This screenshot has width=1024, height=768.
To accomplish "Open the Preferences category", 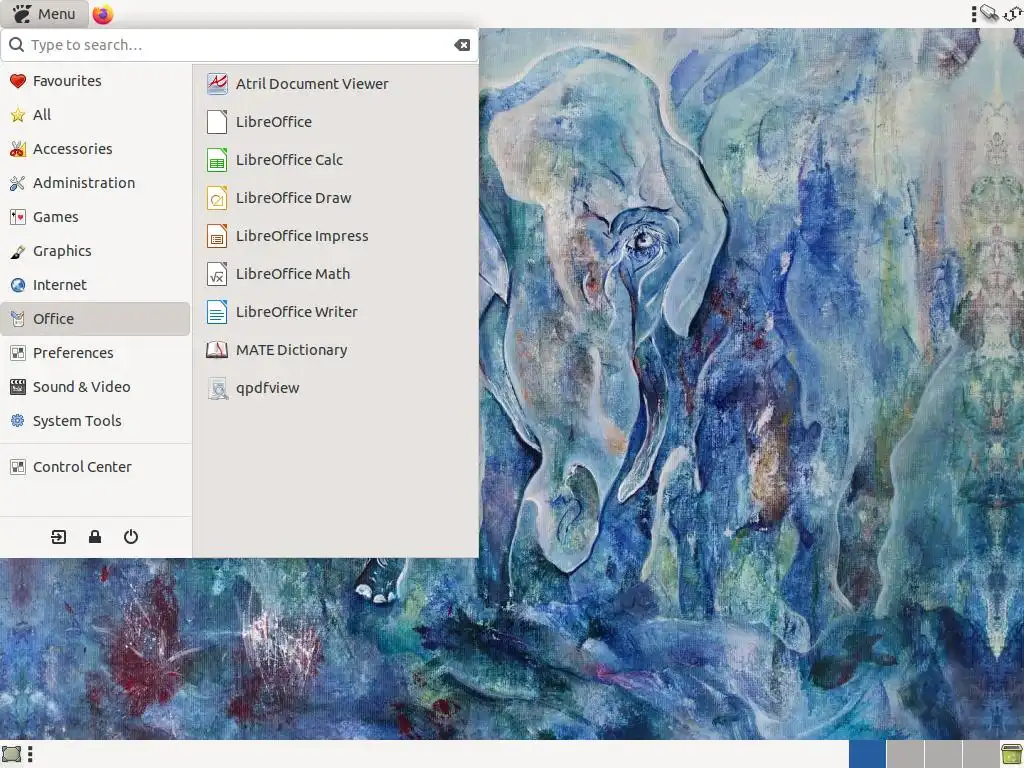I will pyautogui.click(x=95, y=353).
